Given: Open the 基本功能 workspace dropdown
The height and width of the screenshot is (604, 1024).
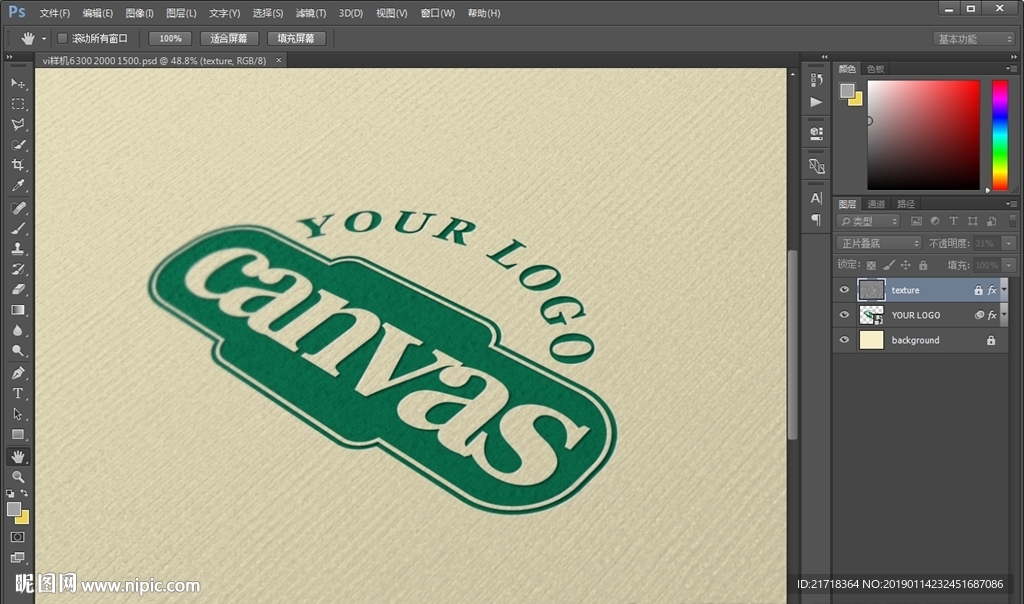Looking at the screenshot, I should (x=974, y=39).
